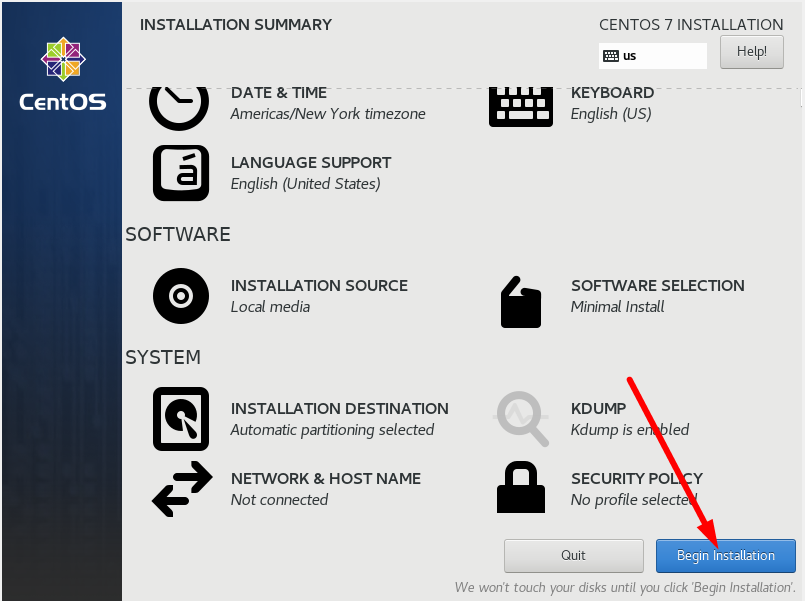805x601 pixels.
Task: Open Installation Source disc icon
Action: pyautogui.click(x=181, y=296)
